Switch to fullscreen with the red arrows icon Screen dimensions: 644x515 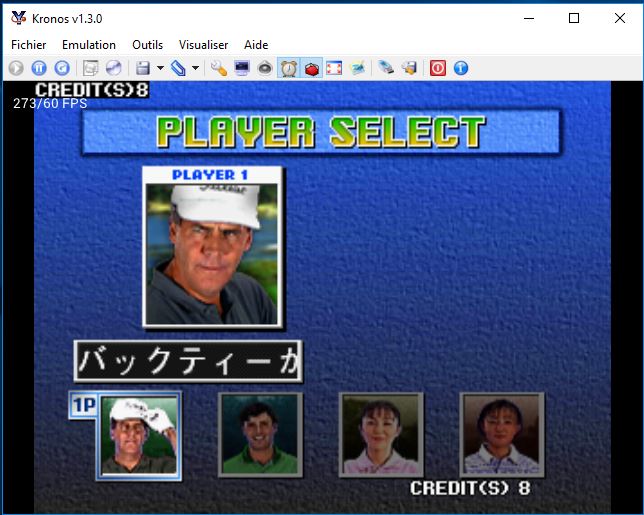[x=334, y=68]
